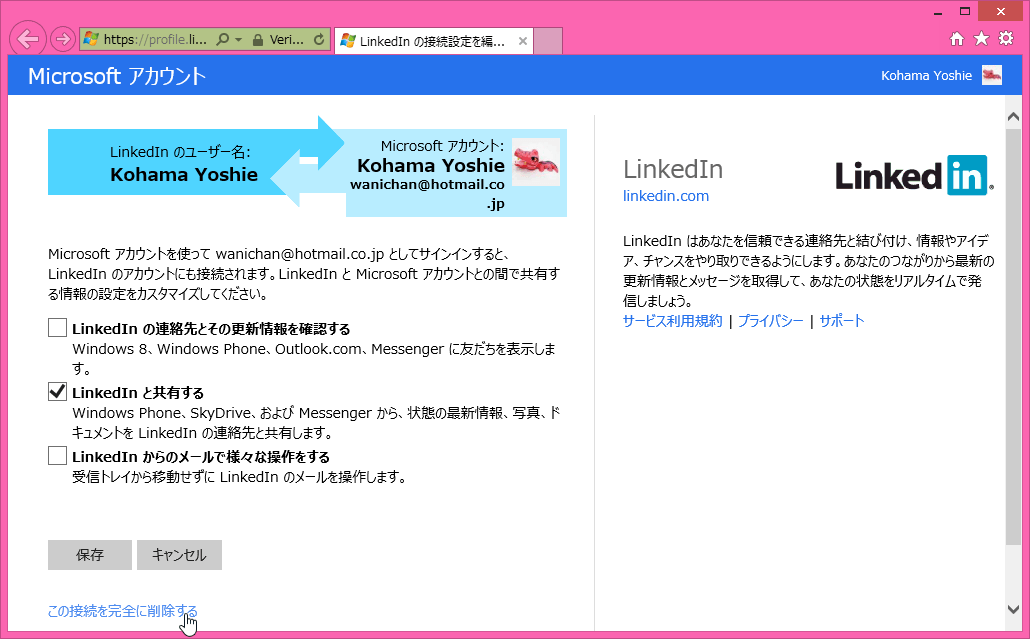The width and height of the screenshot is (1030, 639).
Task: Click the header profile avatar picture
Action: (x=992, y=75)
